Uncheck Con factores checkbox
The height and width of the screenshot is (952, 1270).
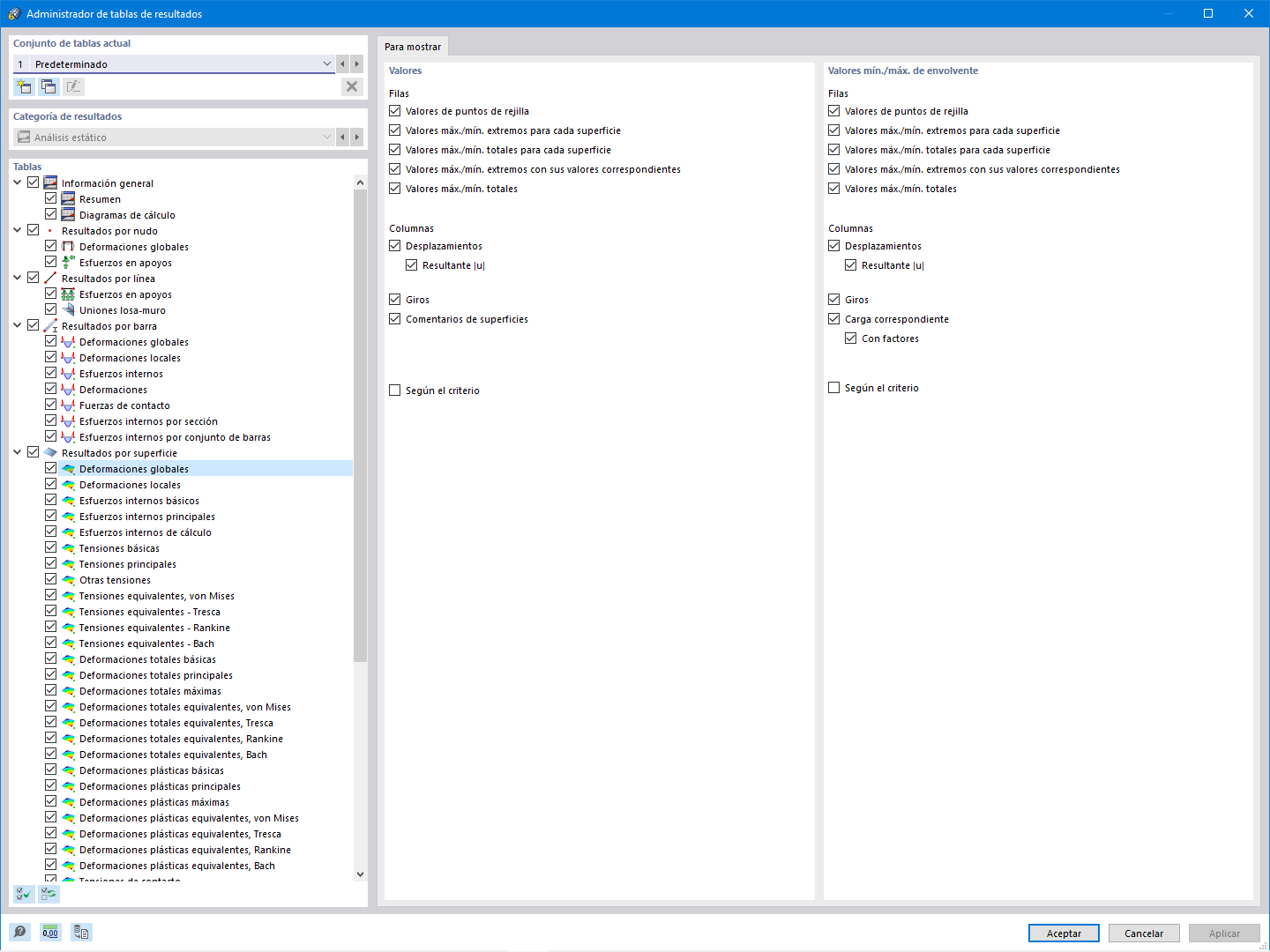[x=851, y=338]
